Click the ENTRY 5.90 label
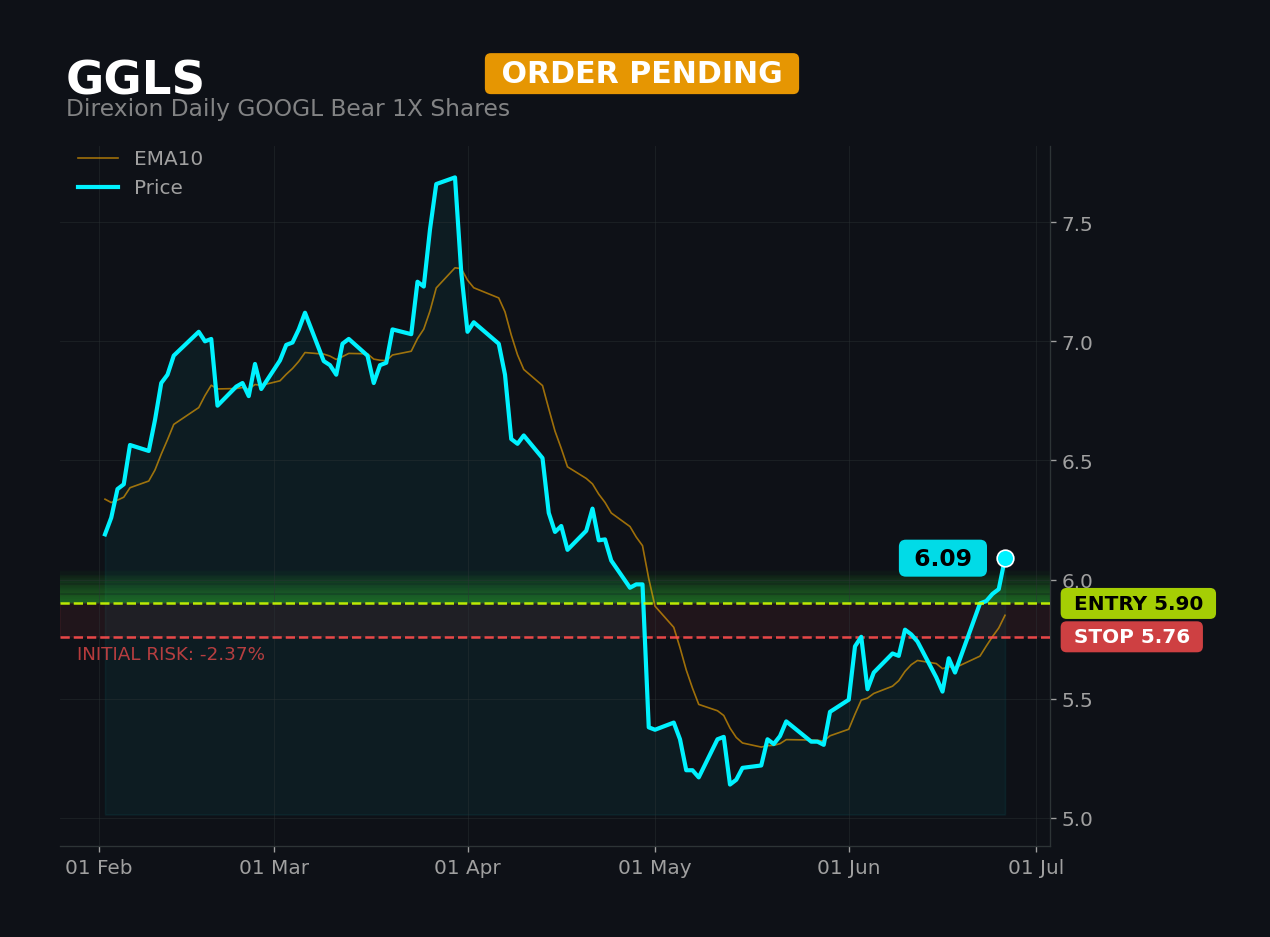 (x=1138, y=604)
